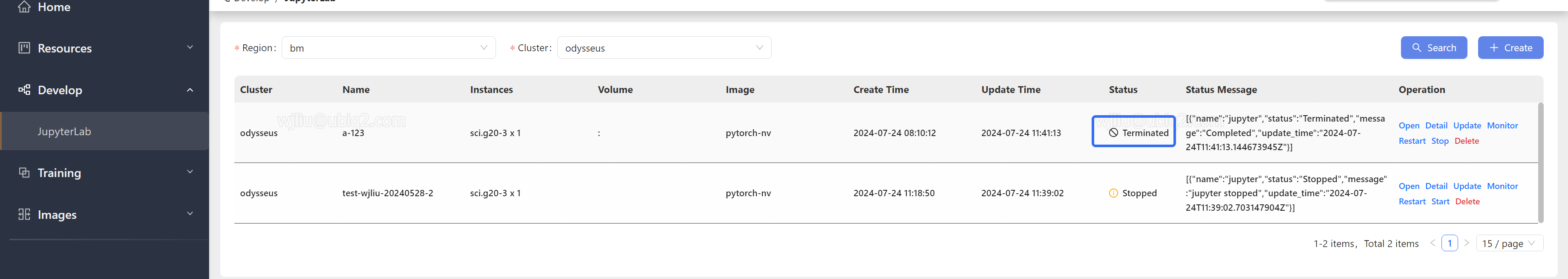This screenshot has width=1568, height=279.
Task: Expand the Resources menu chevron
Action: point(190,47)
